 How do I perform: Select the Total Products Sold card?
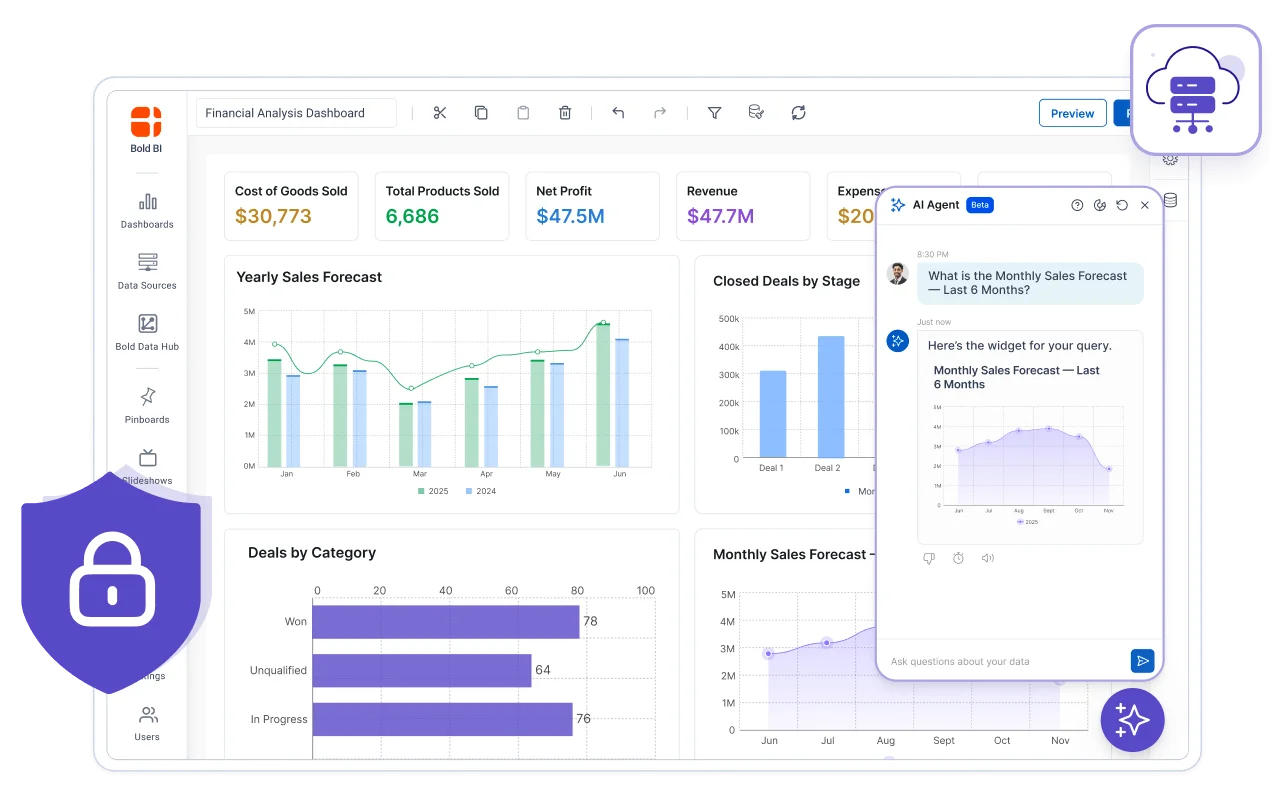(442, 206)
